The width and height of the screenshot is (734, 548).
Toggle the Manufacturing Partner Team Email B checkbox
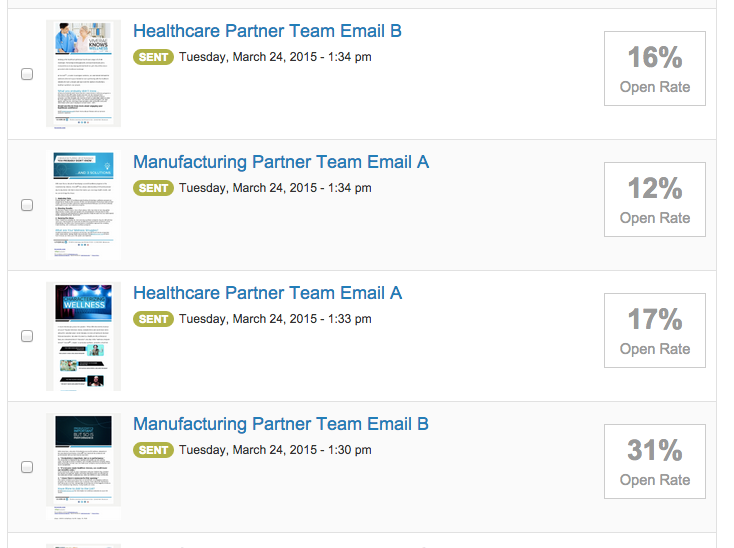[27, 467]
